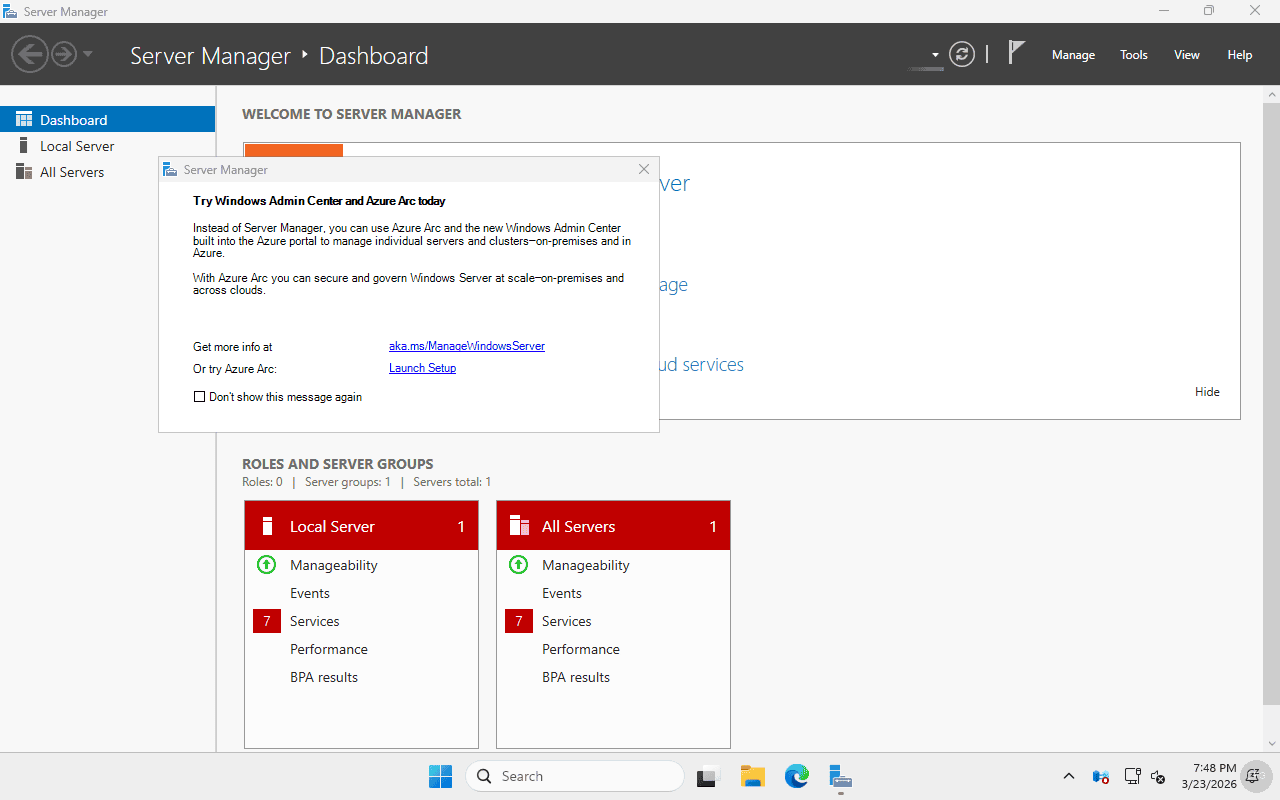
Task: Launch Microsoft Edge from the taskbar
Action: coord(796,776)
